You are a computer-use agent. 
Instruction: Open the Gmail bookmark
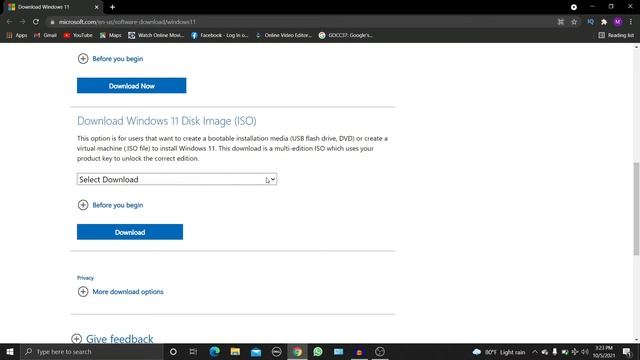[x=45, y=36]
